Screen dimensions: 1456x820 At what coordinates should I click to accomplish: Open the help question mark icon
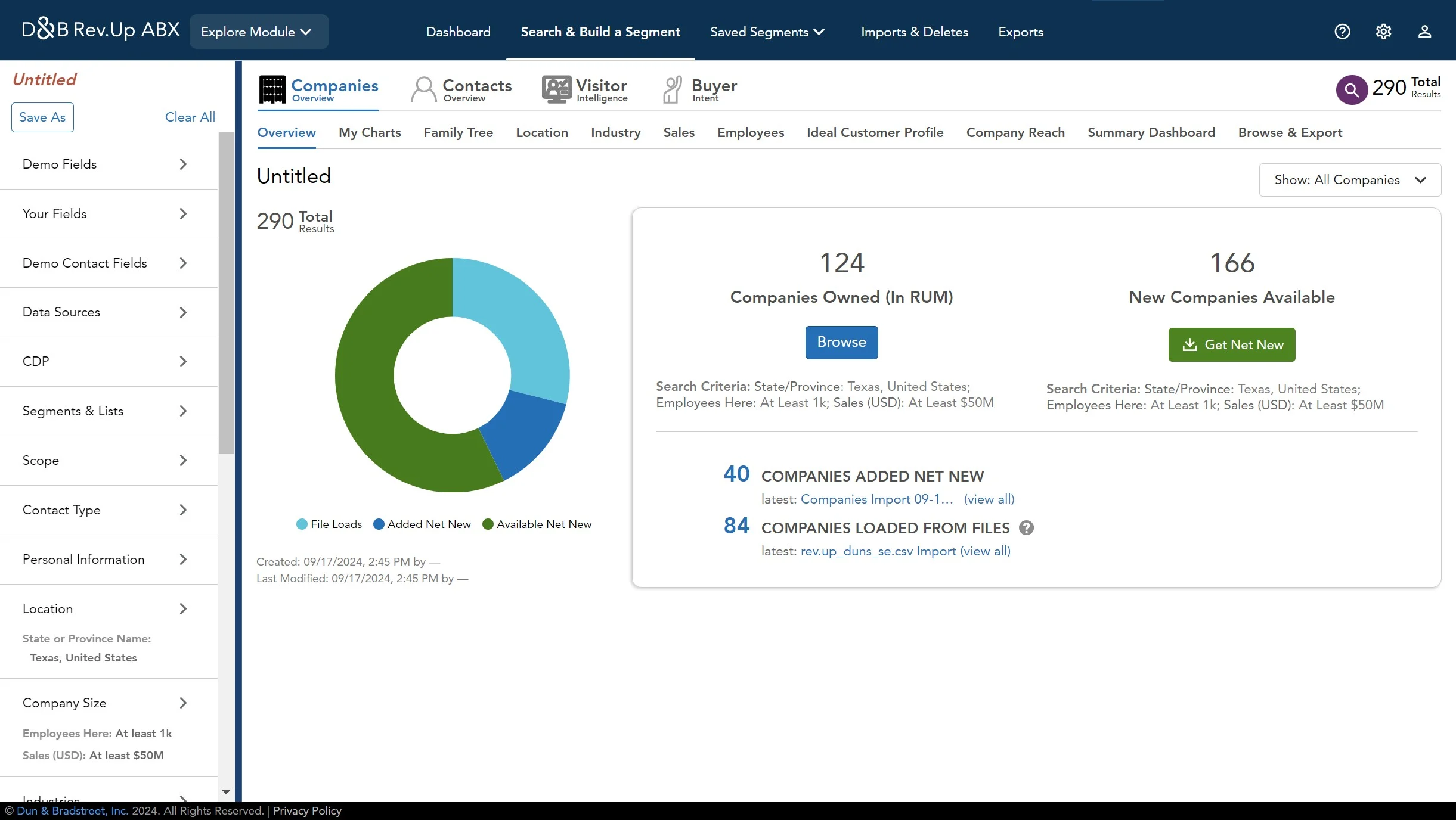1342,32
